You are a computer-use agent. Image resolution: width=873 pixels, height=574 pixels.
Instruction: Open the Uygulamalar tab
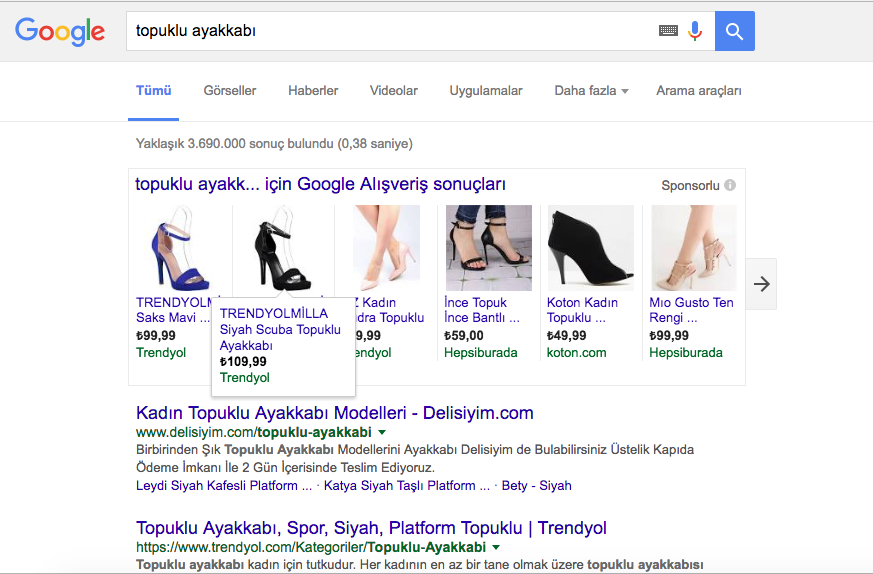[x=486, y=91]
